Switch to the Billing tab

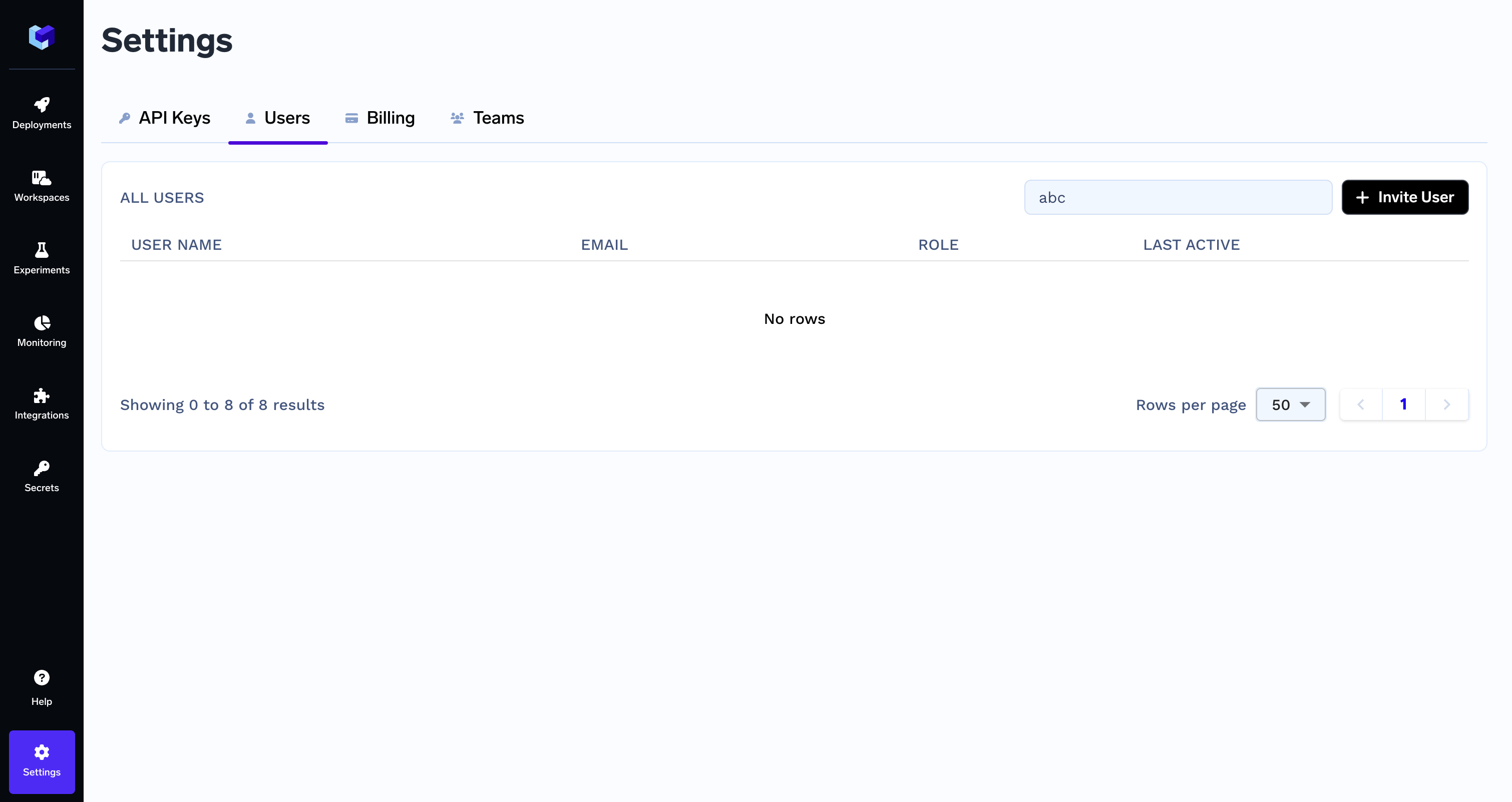click(x=380, y=118)
